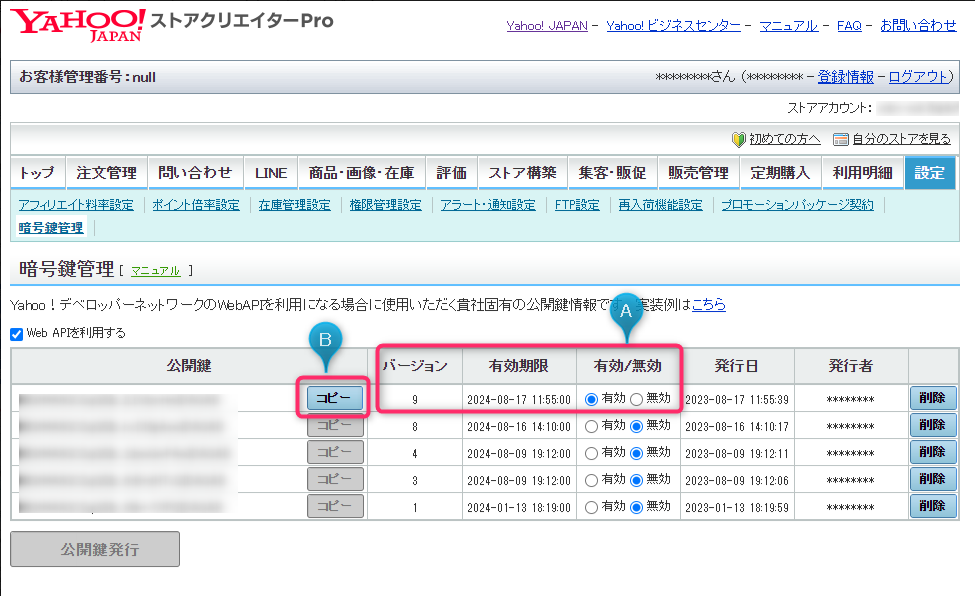The image size is (975, 596).
Task: Click the beginner mark icon beside 初めての方へ
Action: 738,139
